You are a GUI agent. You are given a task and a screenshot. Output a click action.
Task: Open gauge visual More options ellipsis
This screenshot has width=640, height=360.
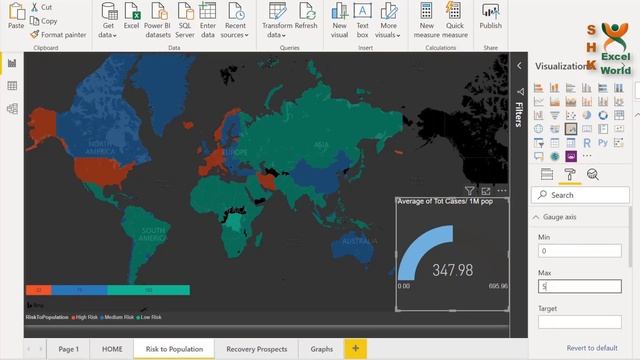pyautogui.click(x=502, y=191)
